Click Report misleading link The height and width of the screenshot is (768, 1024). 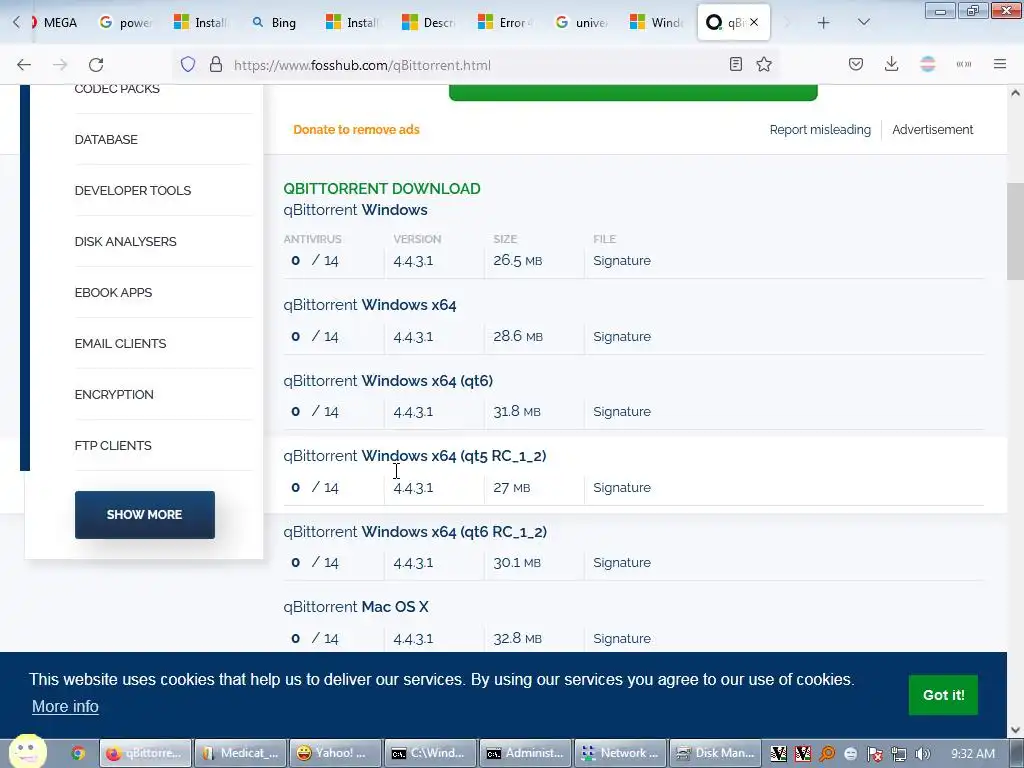820,129
